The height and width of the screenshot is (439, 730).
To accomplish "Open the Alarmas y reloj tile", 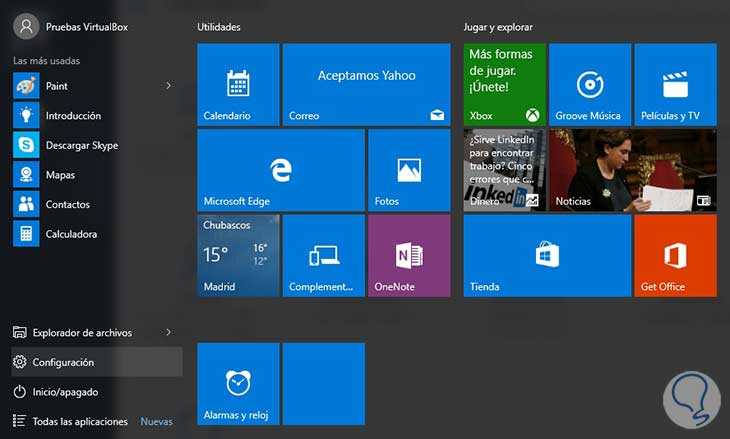I will pos(238,384).
